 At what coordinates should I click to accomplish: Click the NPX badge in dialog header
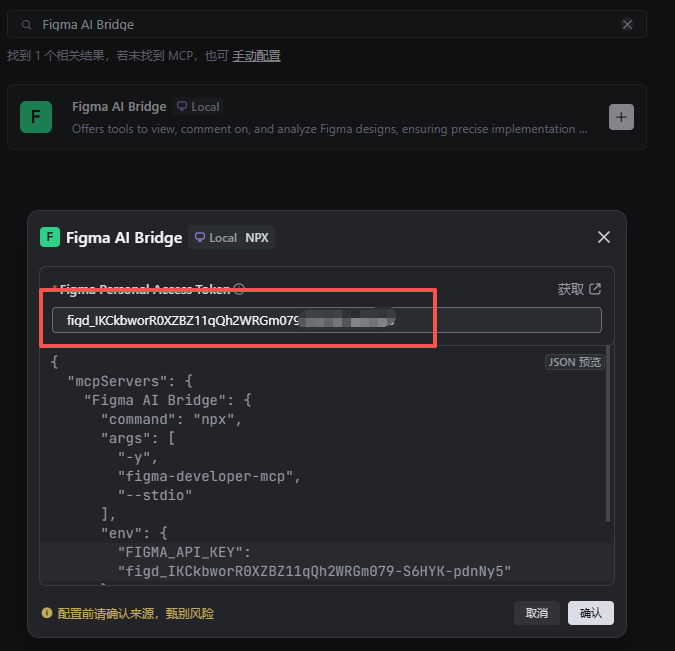(x=257, y=238)
